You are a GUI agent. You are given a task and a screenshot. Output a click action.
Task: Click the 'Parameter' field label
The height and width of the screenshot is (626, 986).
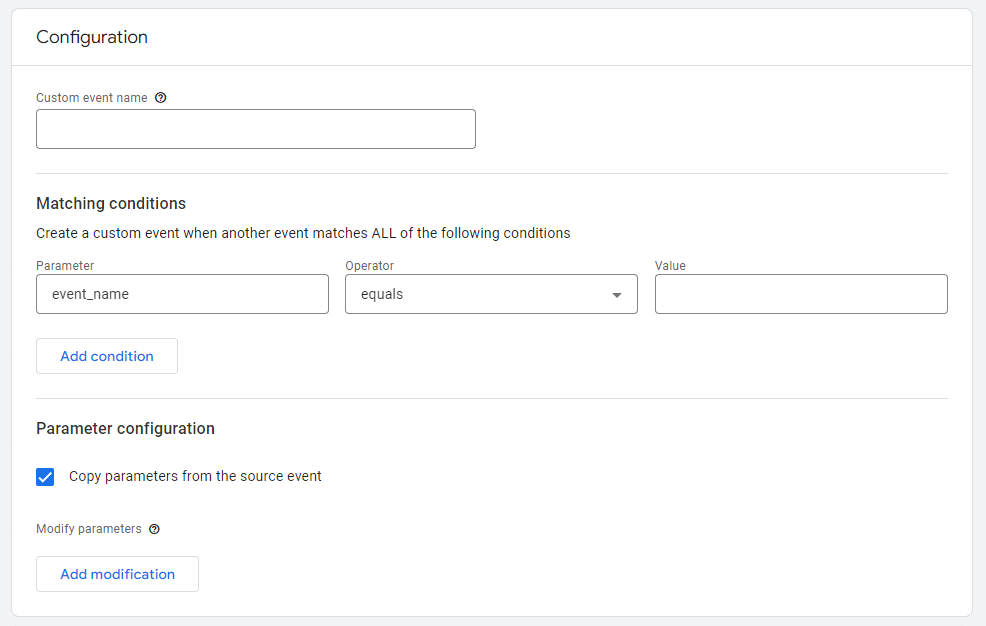(x=65, y=266)
